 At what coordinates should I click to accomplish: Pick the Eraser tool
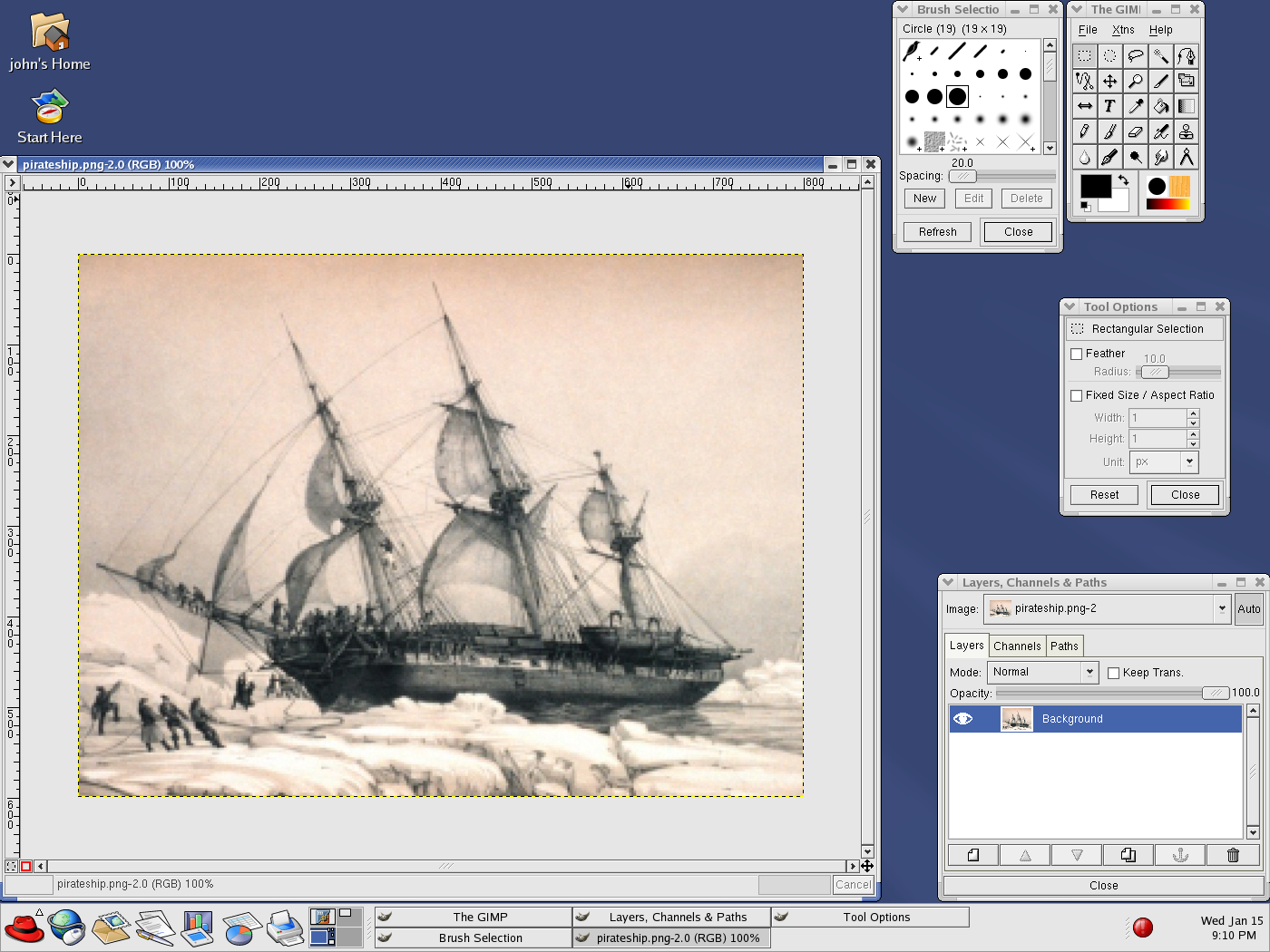pyautogui.click(x=1135, y=131)
